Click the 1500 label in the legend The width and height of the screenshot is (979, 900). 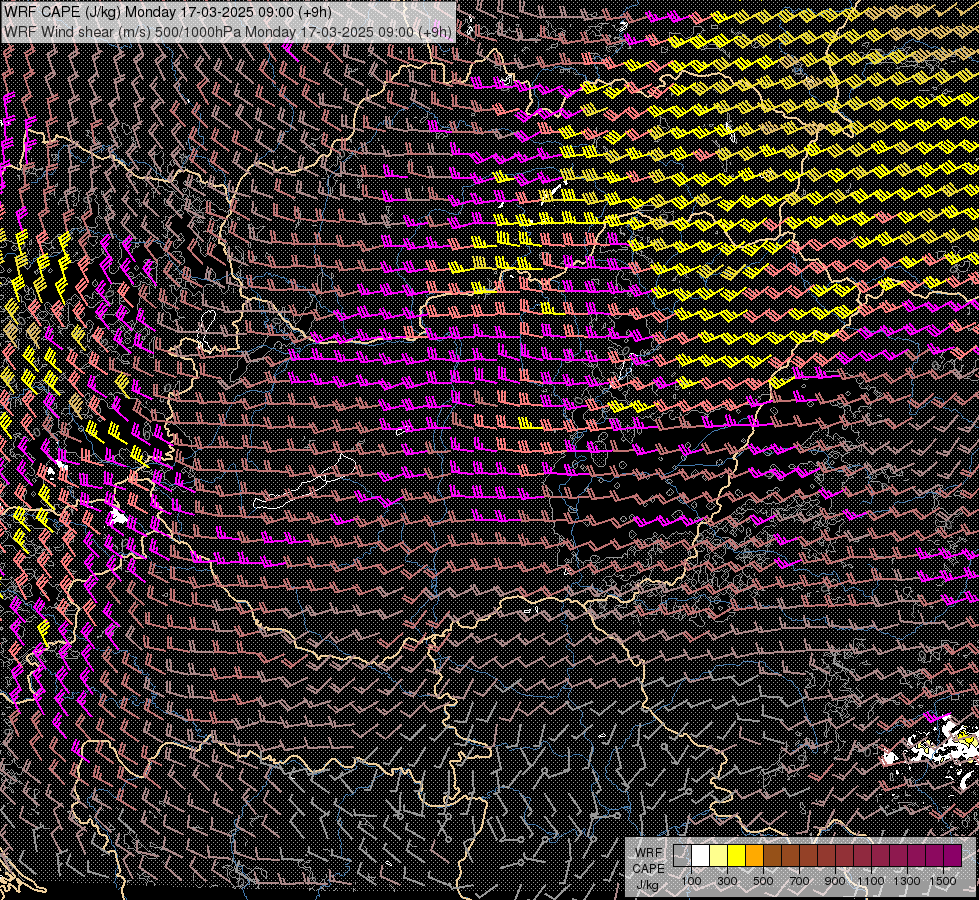[x=943, y=881]
